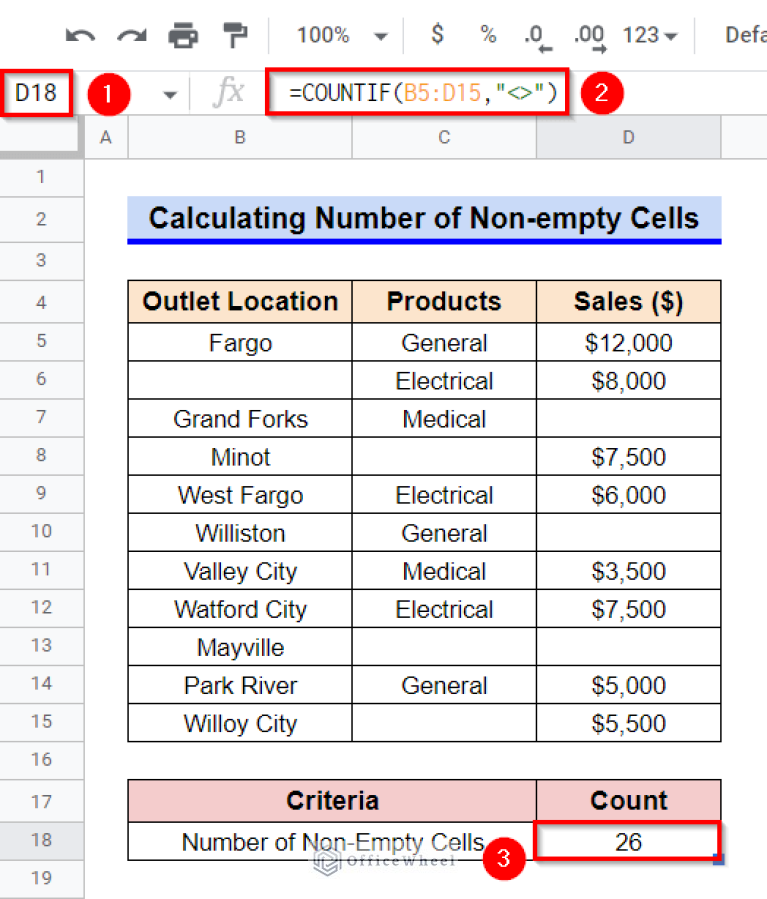Format as currency with dollar icon
Image resolution: width=767 pixels, height=899 pixels.
click(437, 35)
